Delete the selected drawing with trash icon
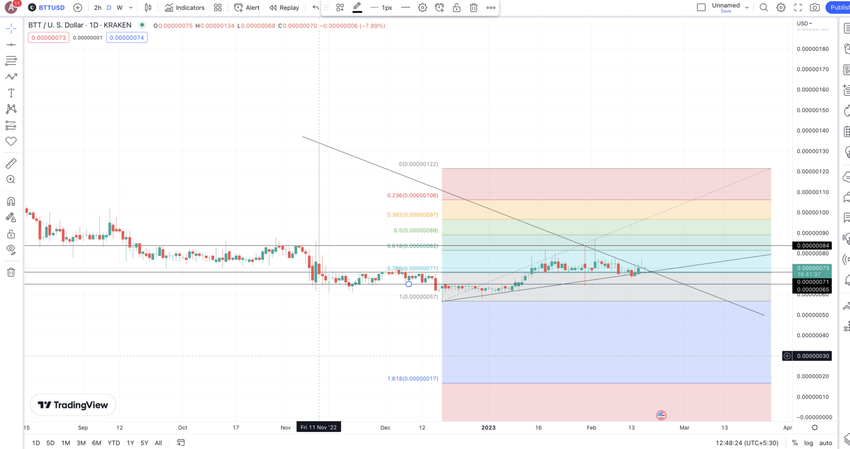This screenshot has height=449, width=850. click(473, 8)
